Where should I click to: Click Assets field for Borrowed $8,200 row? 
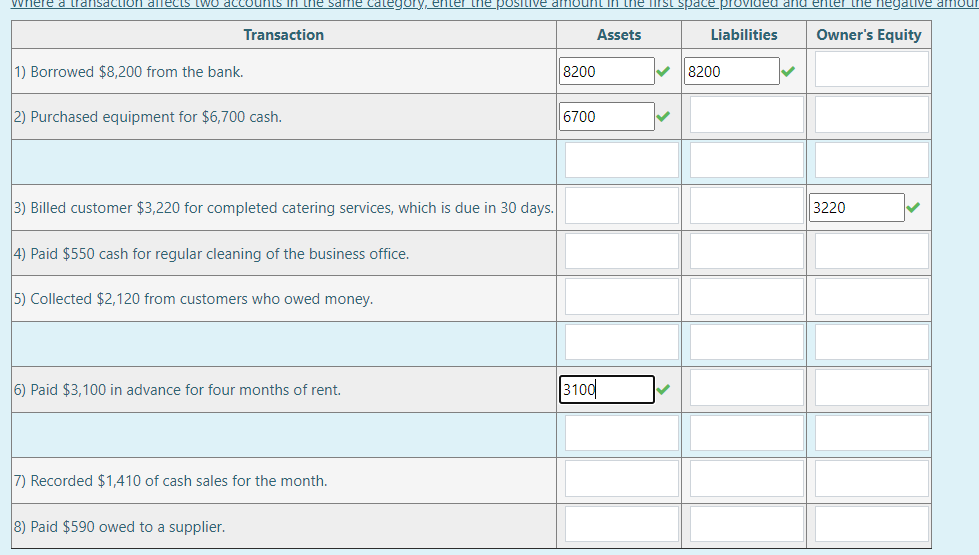(606, 71)
